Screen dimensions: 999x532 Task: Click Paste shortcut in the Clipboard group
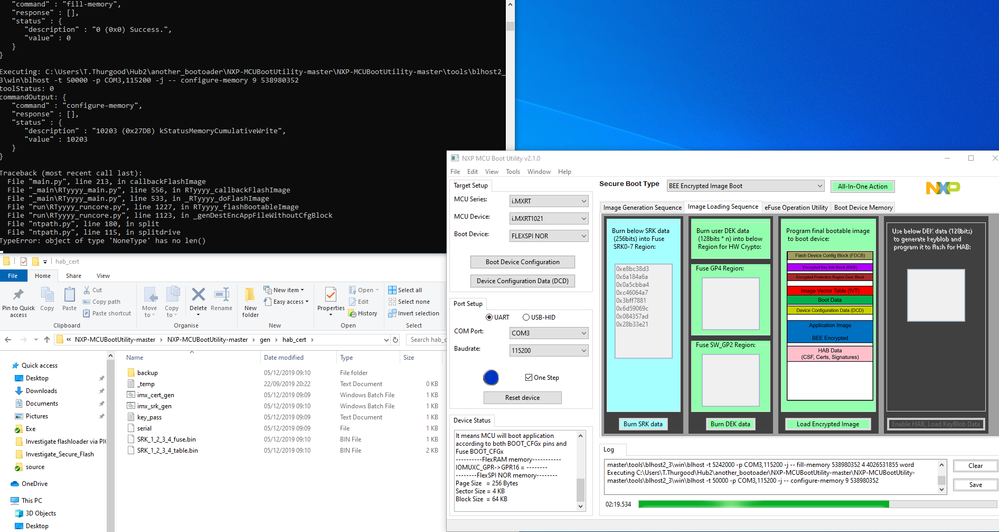pos(107,313)
